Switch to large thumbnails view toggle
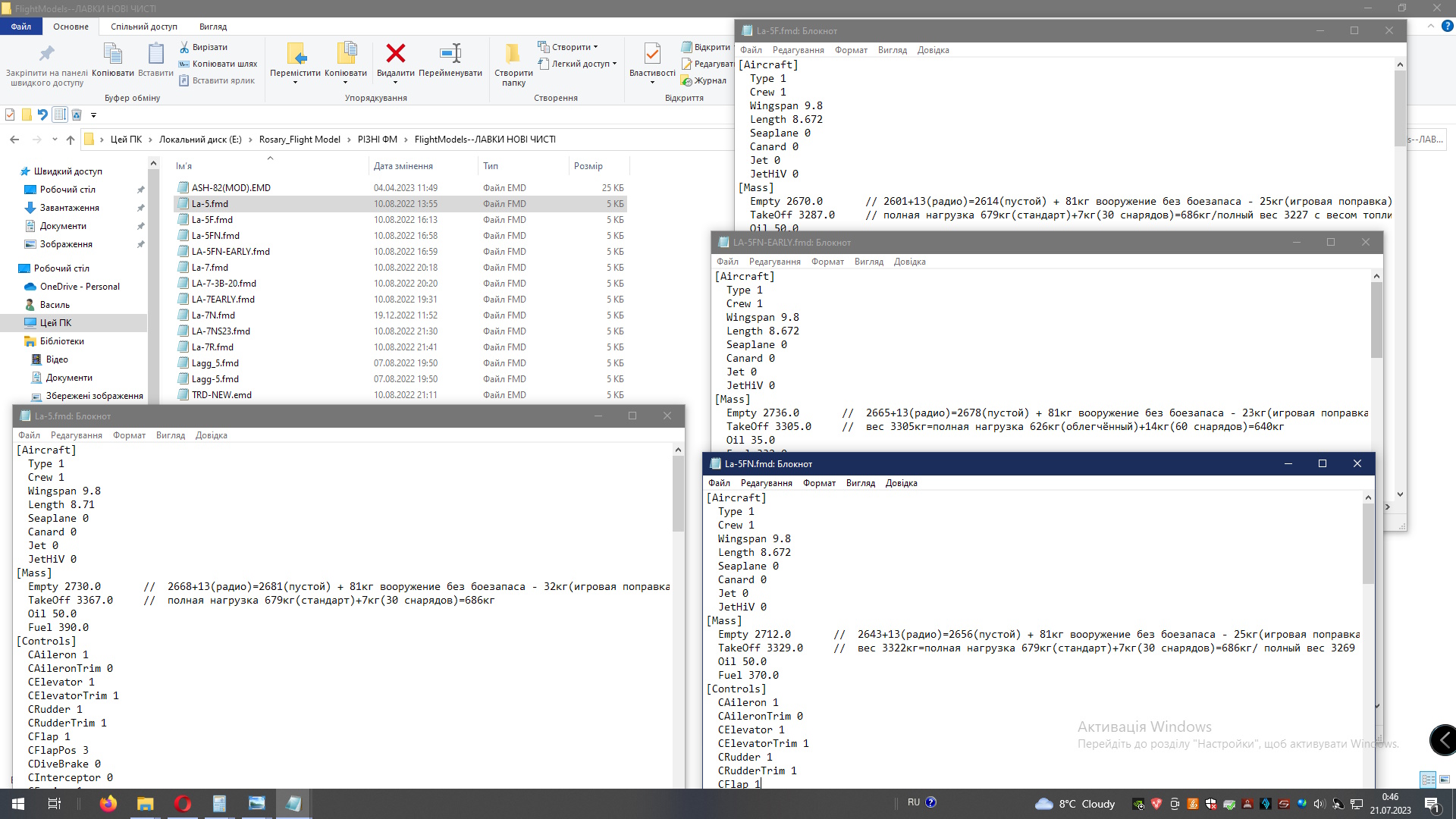This screenshot has width=1456, height=819. 1445,780
